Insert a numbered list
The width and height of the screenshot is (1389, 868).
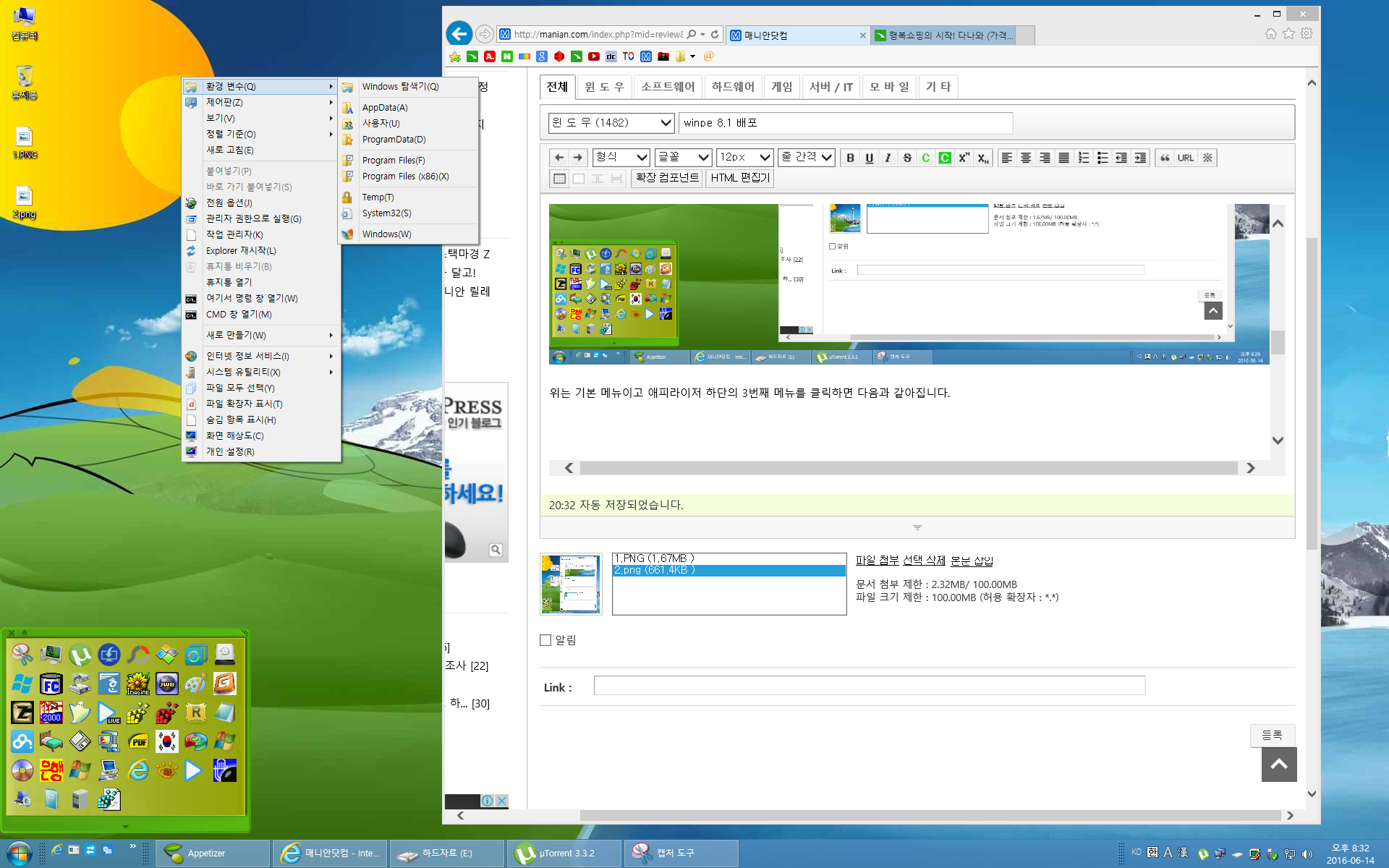(1083, 158)
